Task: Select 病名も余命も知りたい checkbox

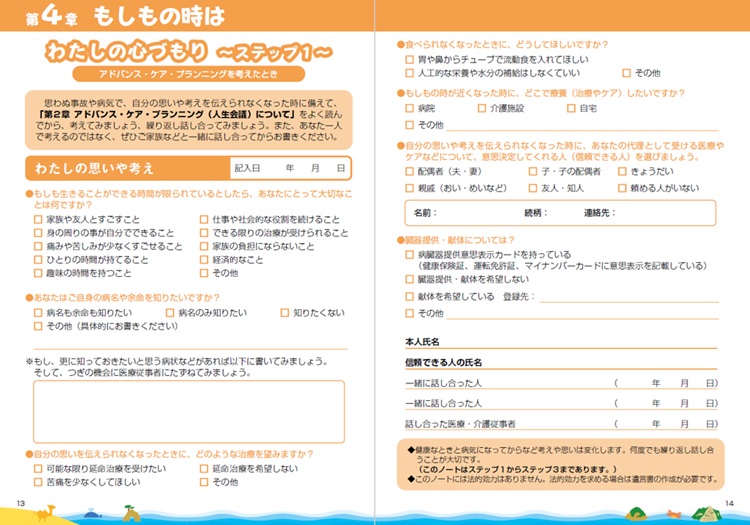Action: click(x=38, y=312)
